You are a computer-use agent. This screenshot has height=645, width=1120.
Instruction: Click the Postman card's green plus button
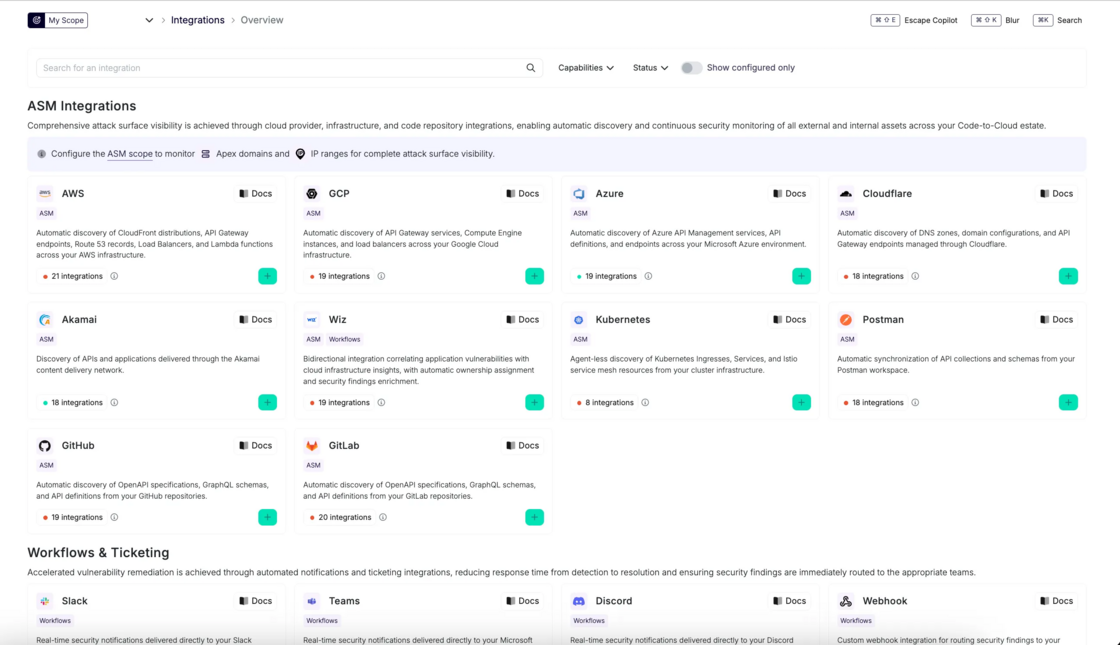(1069, 403)
